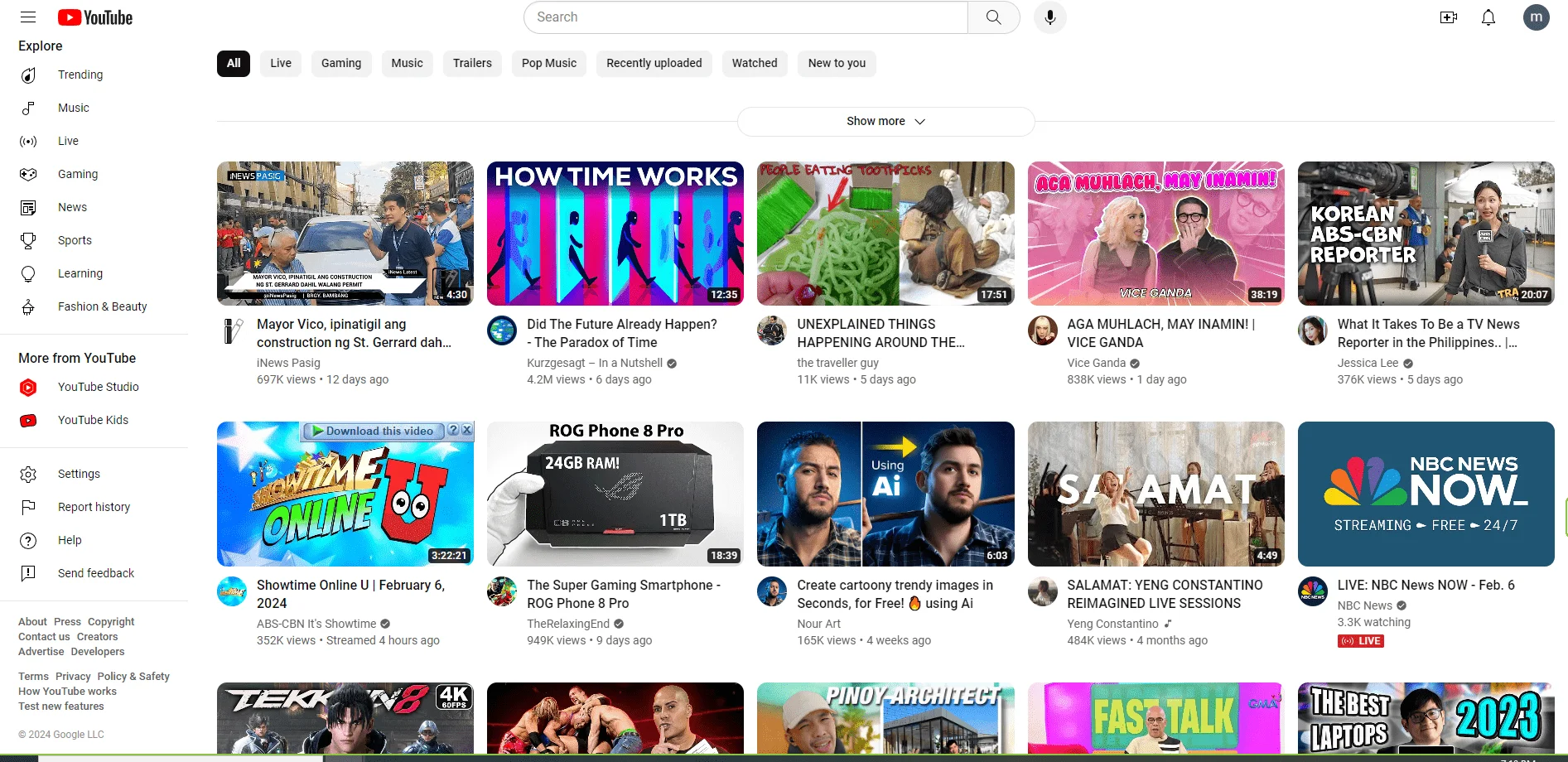
Task: Open the Showtime Online U video title
Action: tap(351, 594)
